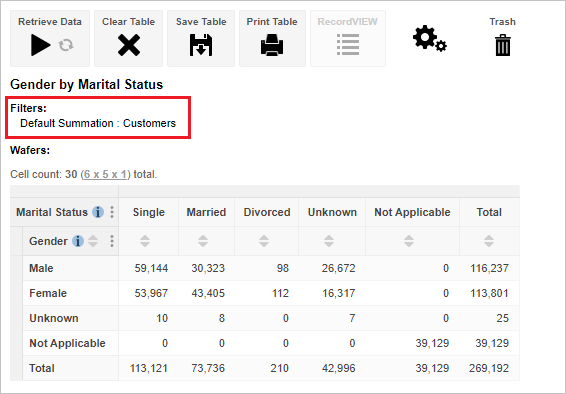Viewport: 566px width, 394px height.
Task: Sort by Single column arrows
Action: click(x=145, y=241)
